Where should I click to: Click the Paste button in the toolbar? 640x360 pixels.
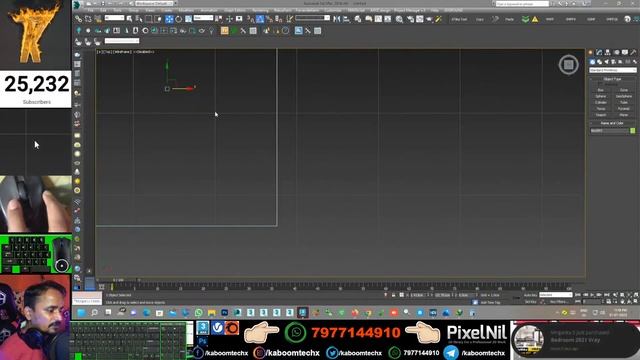coord(509,19)
